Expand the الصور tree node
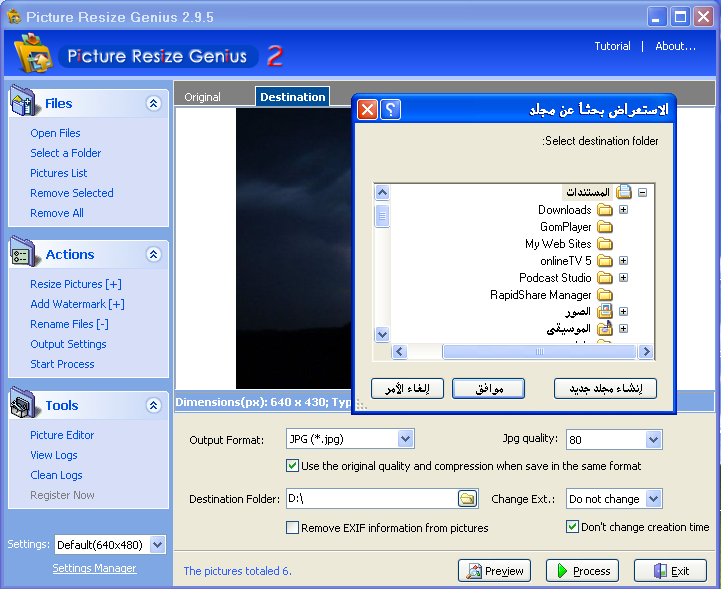The width and height of the screenshot is (721, 589). coord(623,312)
